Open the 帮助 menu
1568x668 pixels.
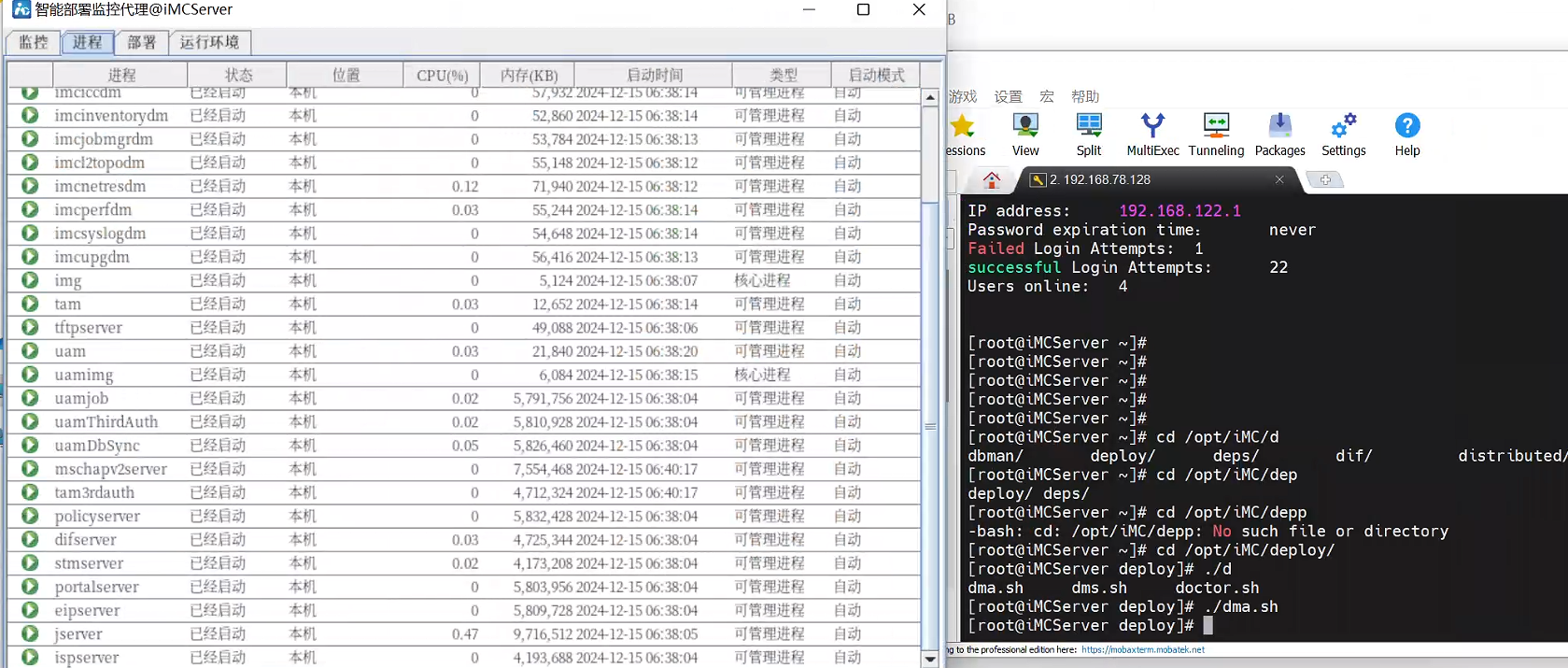1084,96
